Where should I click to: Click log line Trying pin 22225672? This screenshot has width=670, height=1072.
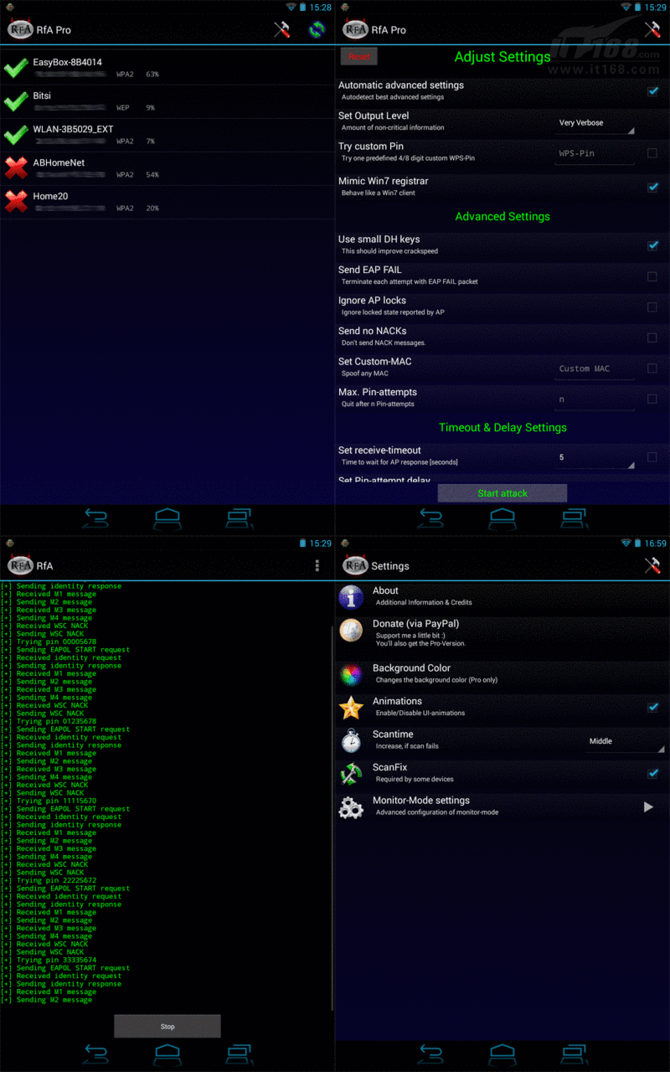49,881
